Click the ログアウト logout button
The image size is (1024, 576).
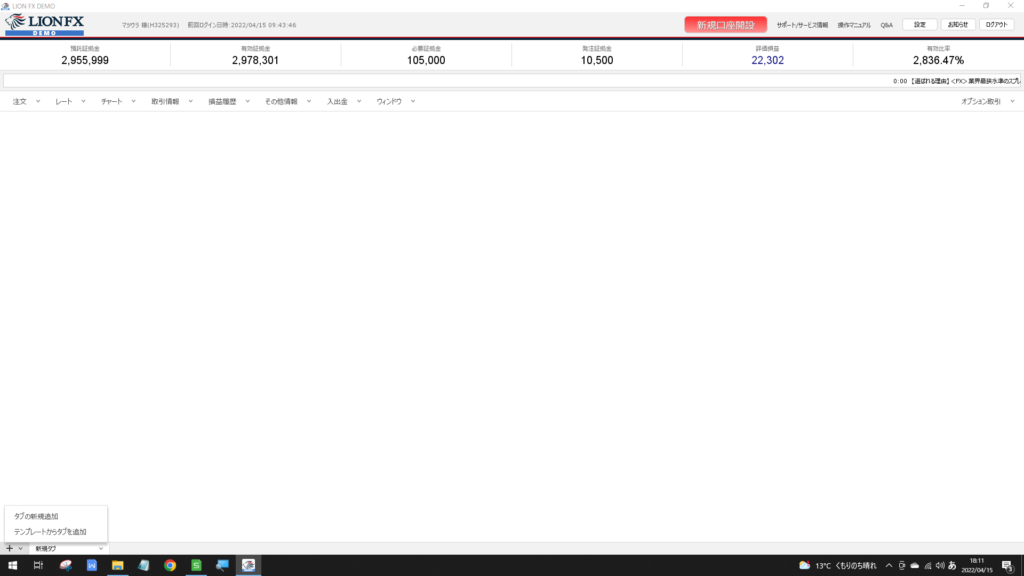pos(997,25)
